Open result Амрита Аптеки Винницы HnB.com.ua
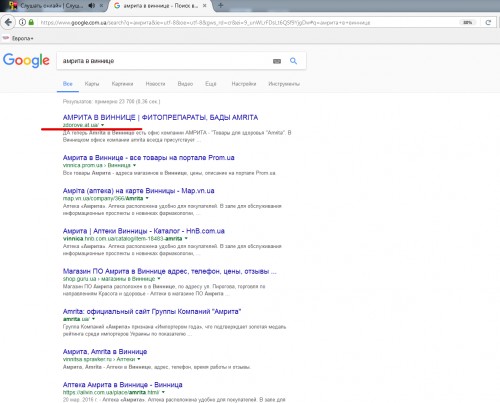Screen dimensions: 500x403 [x=144, y=231]
